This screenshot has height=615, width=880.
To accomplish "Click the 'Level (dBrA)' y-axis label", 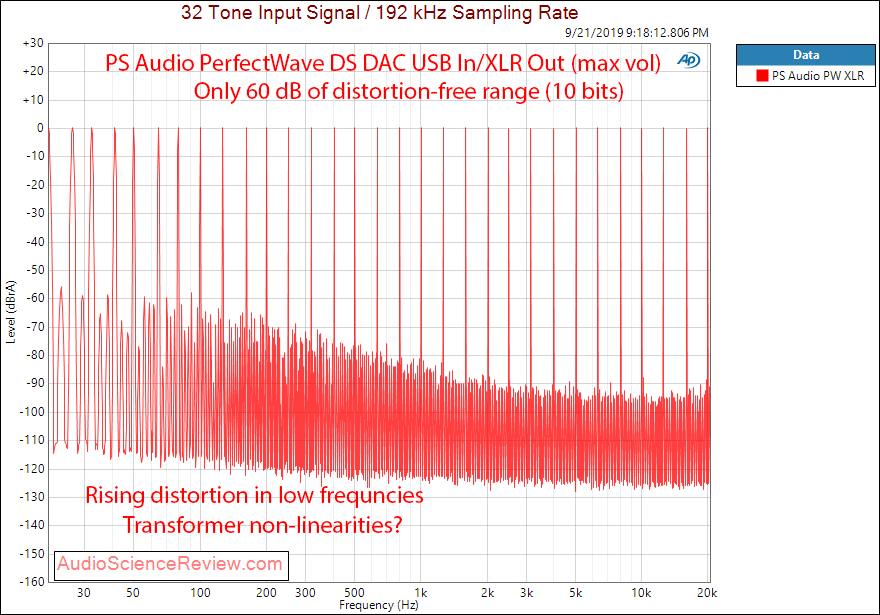I will (11, 311).
